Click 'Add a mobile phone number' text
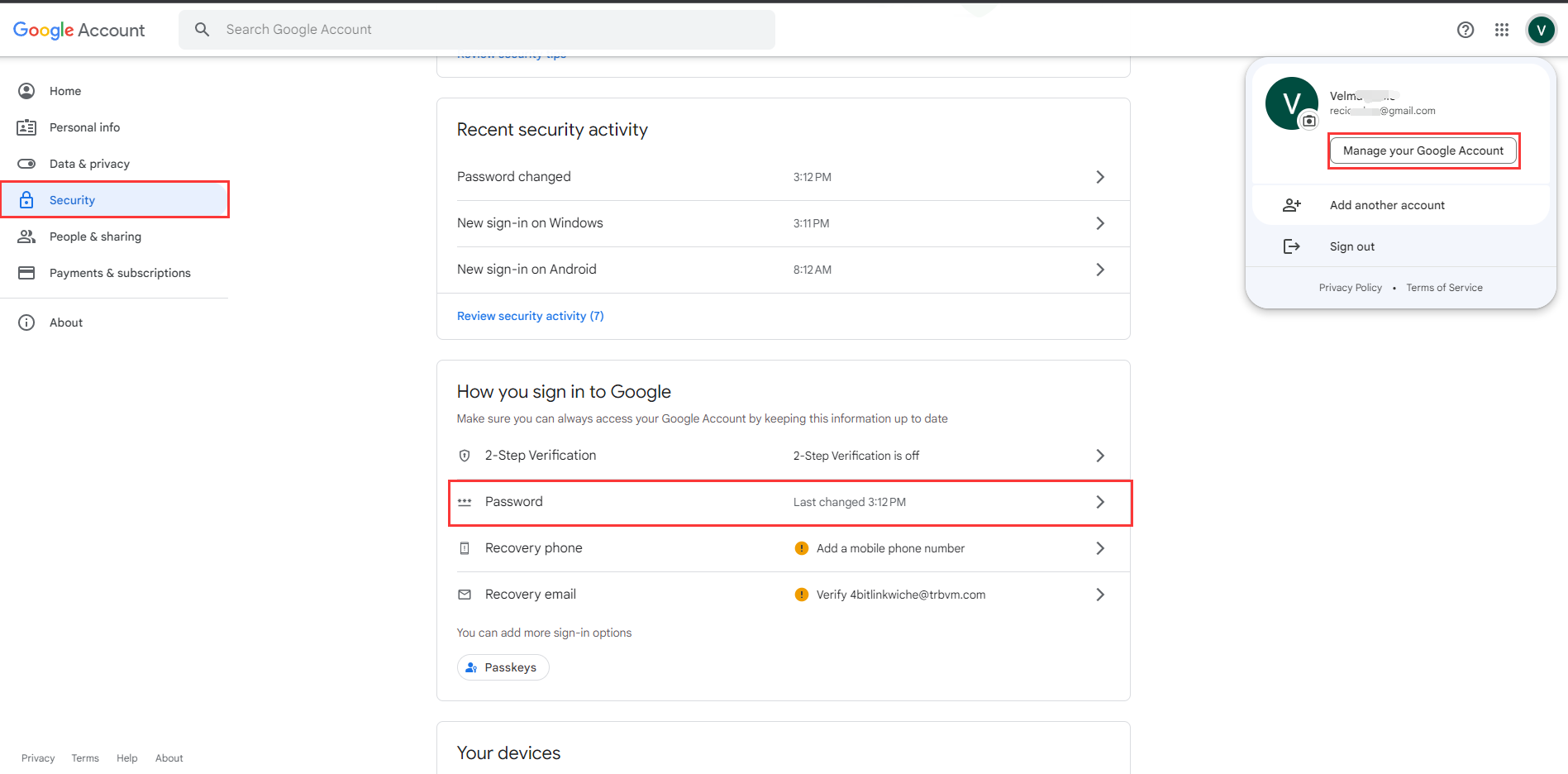 point(890,548)
